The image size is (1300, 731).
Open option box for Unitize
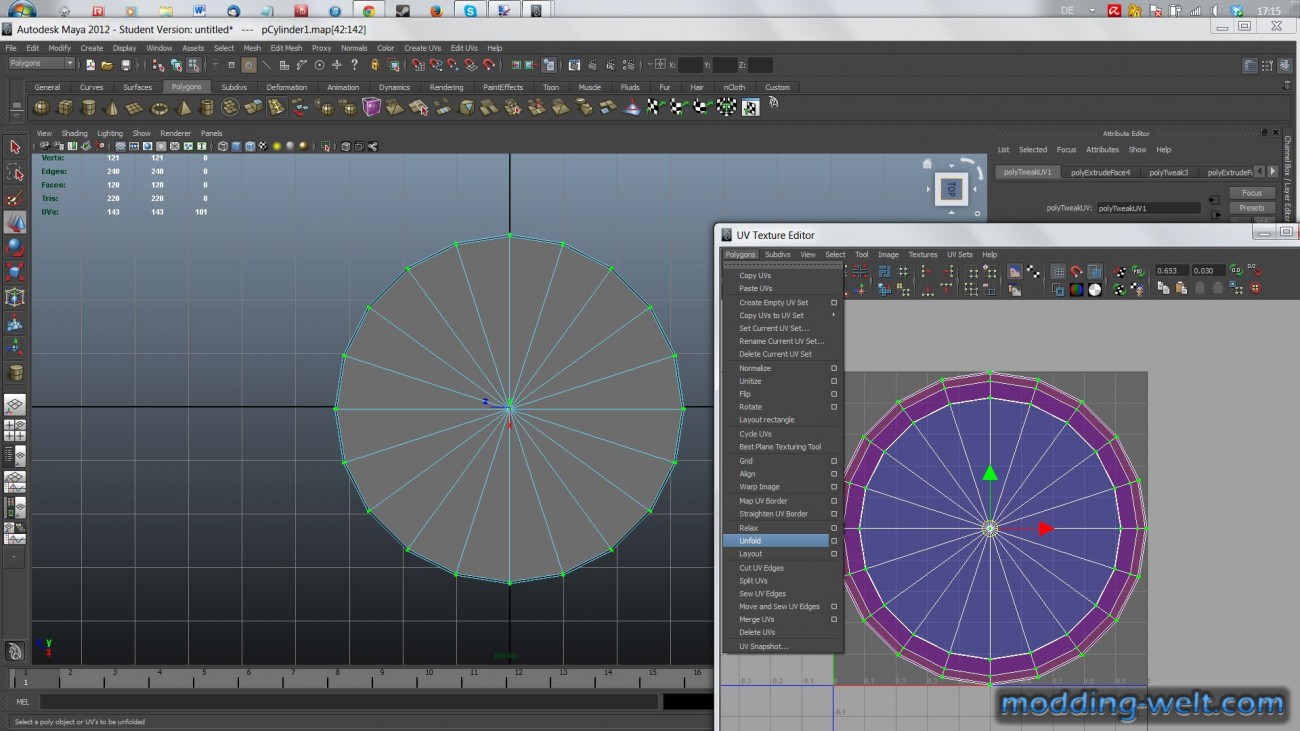point(834,381)
